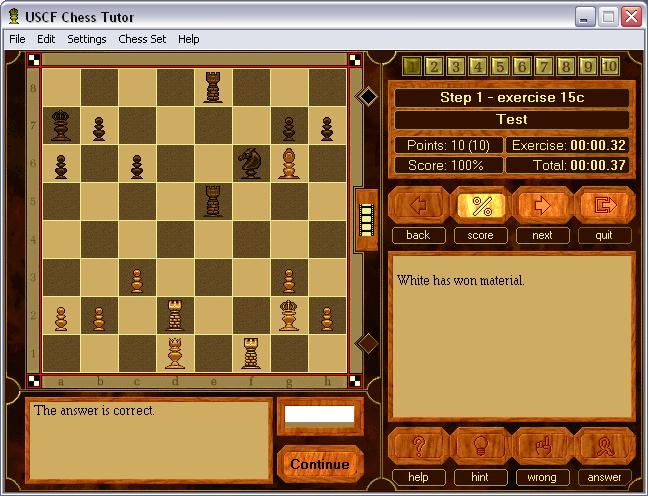Image resolution: width=648 pixels, height=496 pixels.
Task: Click the white answer input field
Action: click(320, 414)
